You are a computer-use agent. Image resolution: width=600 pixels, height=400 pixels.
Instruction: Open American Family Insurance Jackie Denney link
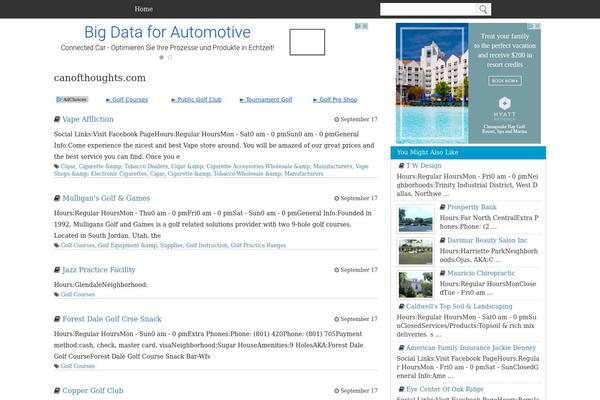[471, 348]
